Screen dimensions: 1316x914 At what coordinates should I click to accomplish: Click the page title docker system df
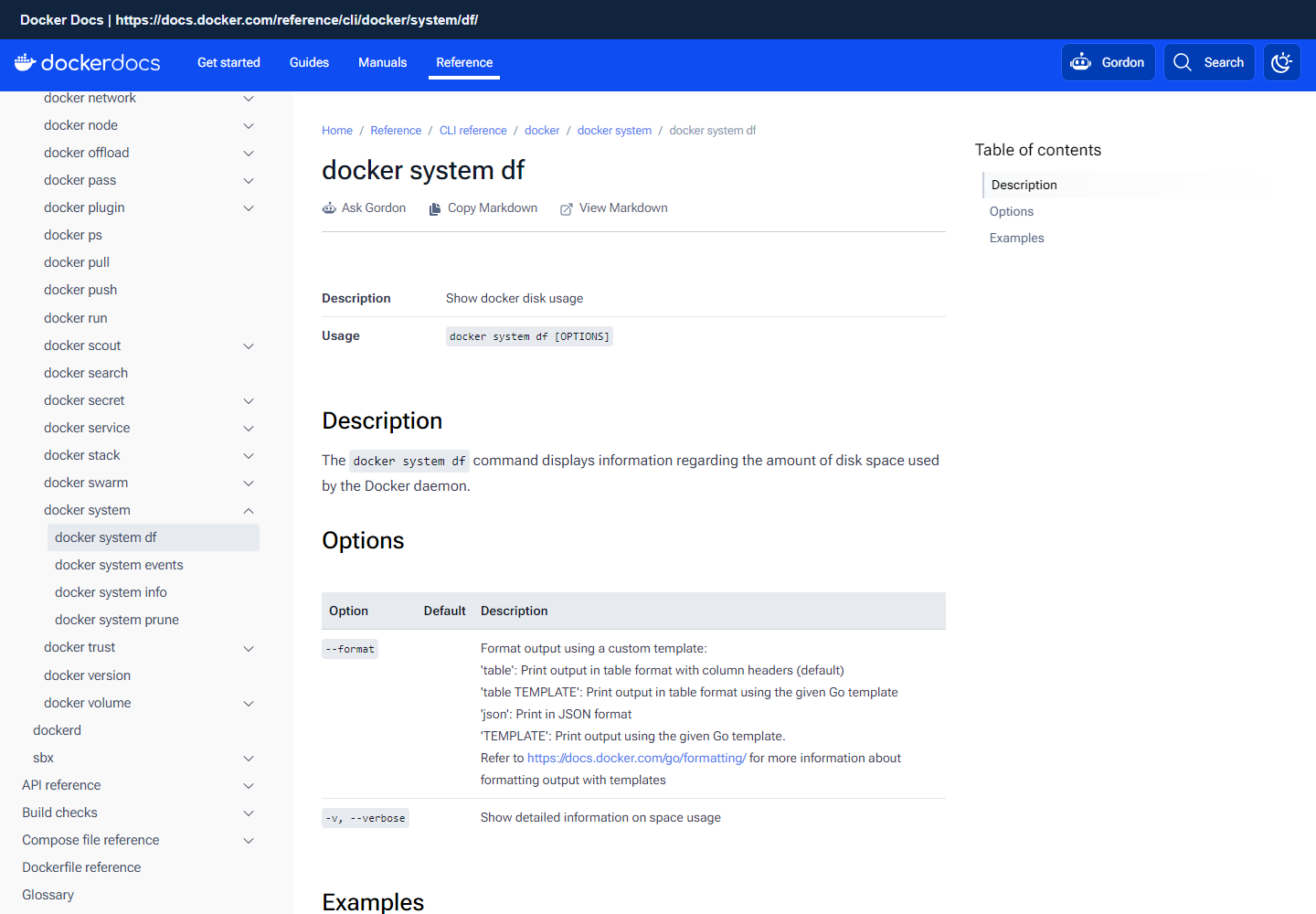point(423,170)
